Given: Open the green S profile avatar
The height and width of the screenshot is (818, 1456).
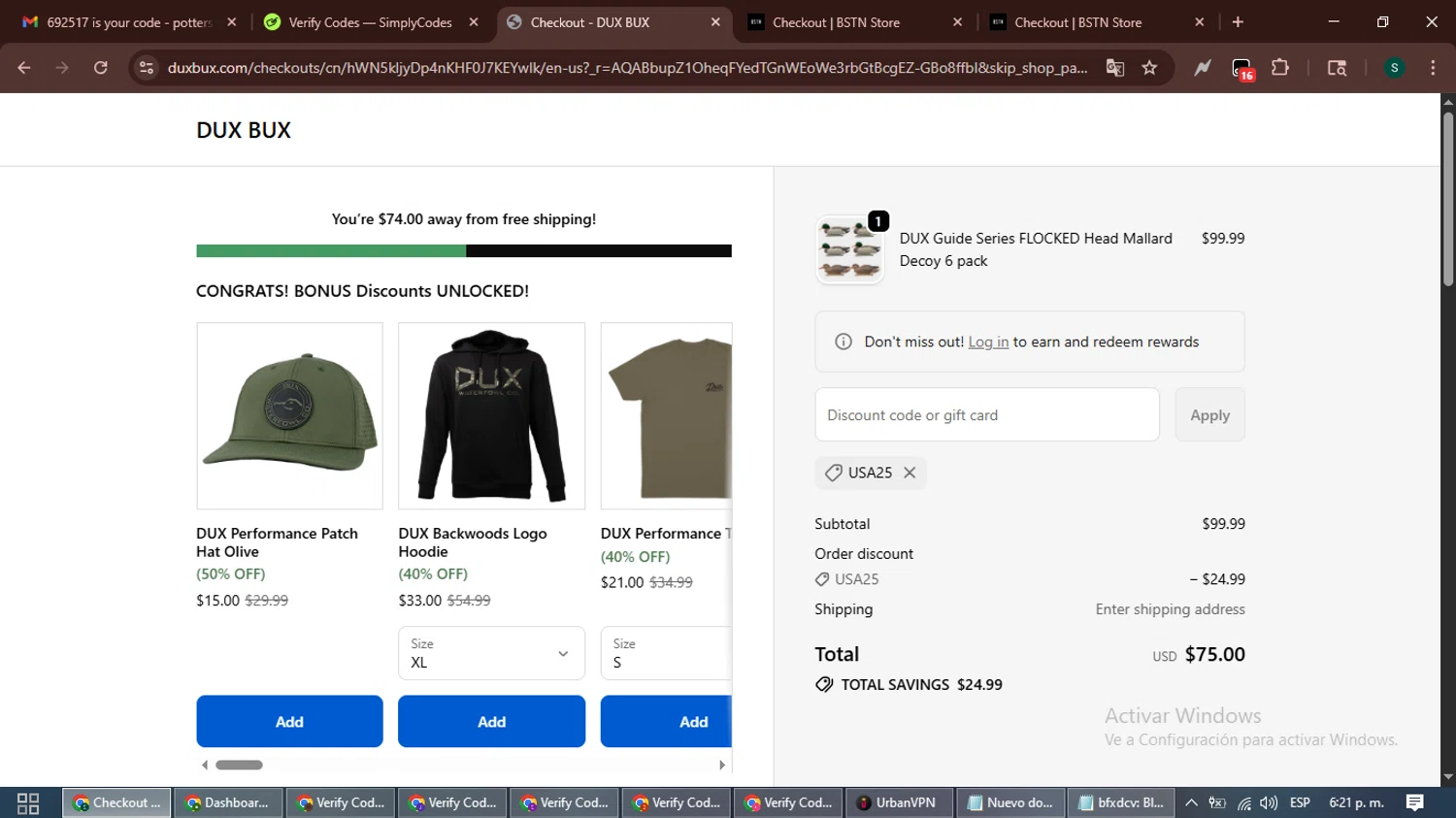Looking at the screenshot, I should (x=1394, y=68).
